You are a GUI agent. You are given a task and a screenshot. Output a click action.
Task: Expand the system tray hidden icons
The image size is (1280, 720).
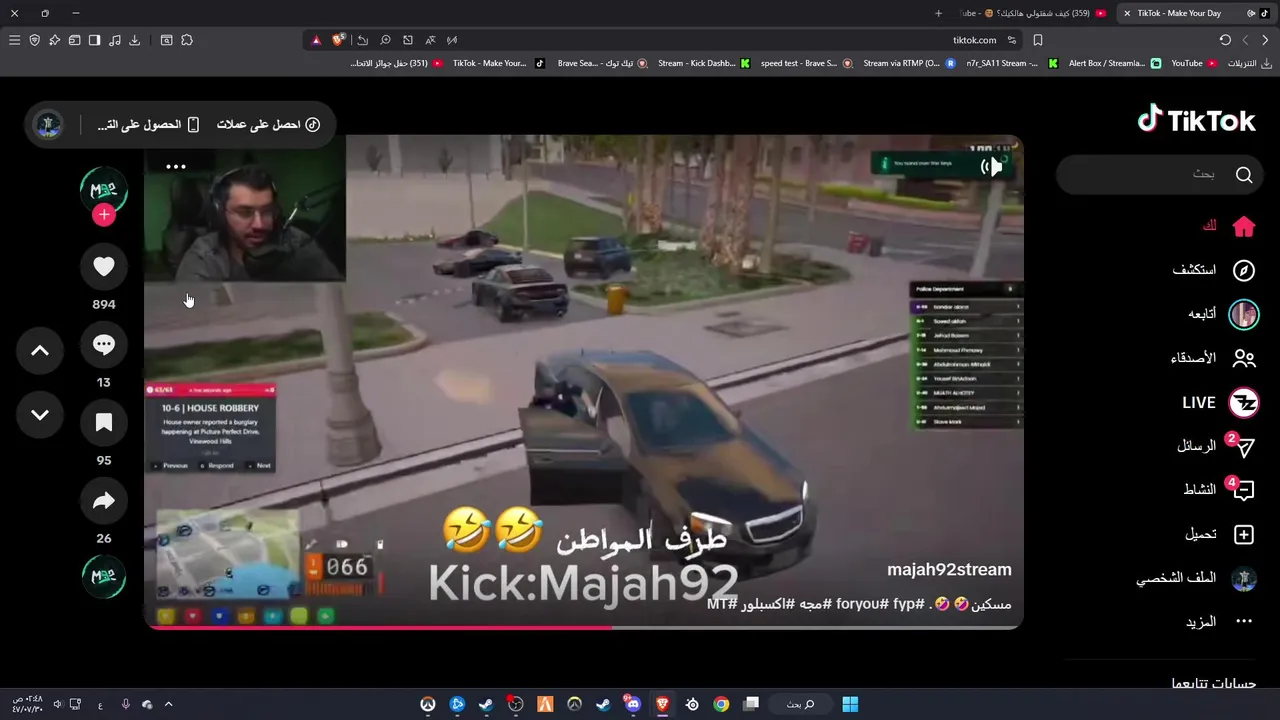(x=168, y=704)
